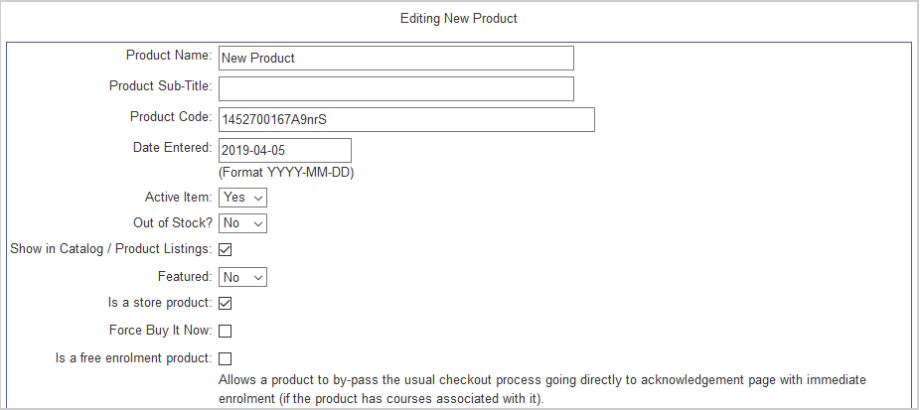Enable the Force Buy It Now checkbox
Viewport: 920px width, 410px height.
[x=225, y=331]
